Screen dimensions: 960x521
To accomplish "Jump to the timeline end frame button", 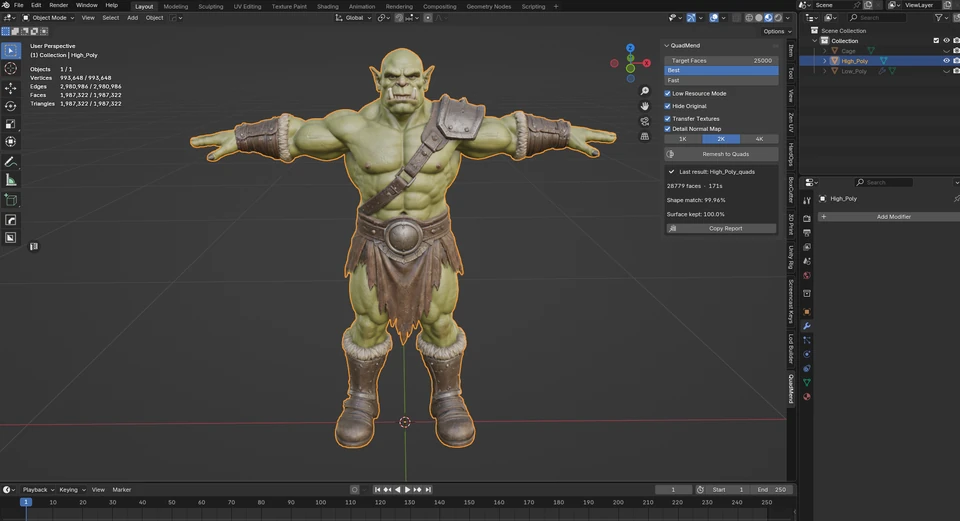I will [x=428, y=490].
